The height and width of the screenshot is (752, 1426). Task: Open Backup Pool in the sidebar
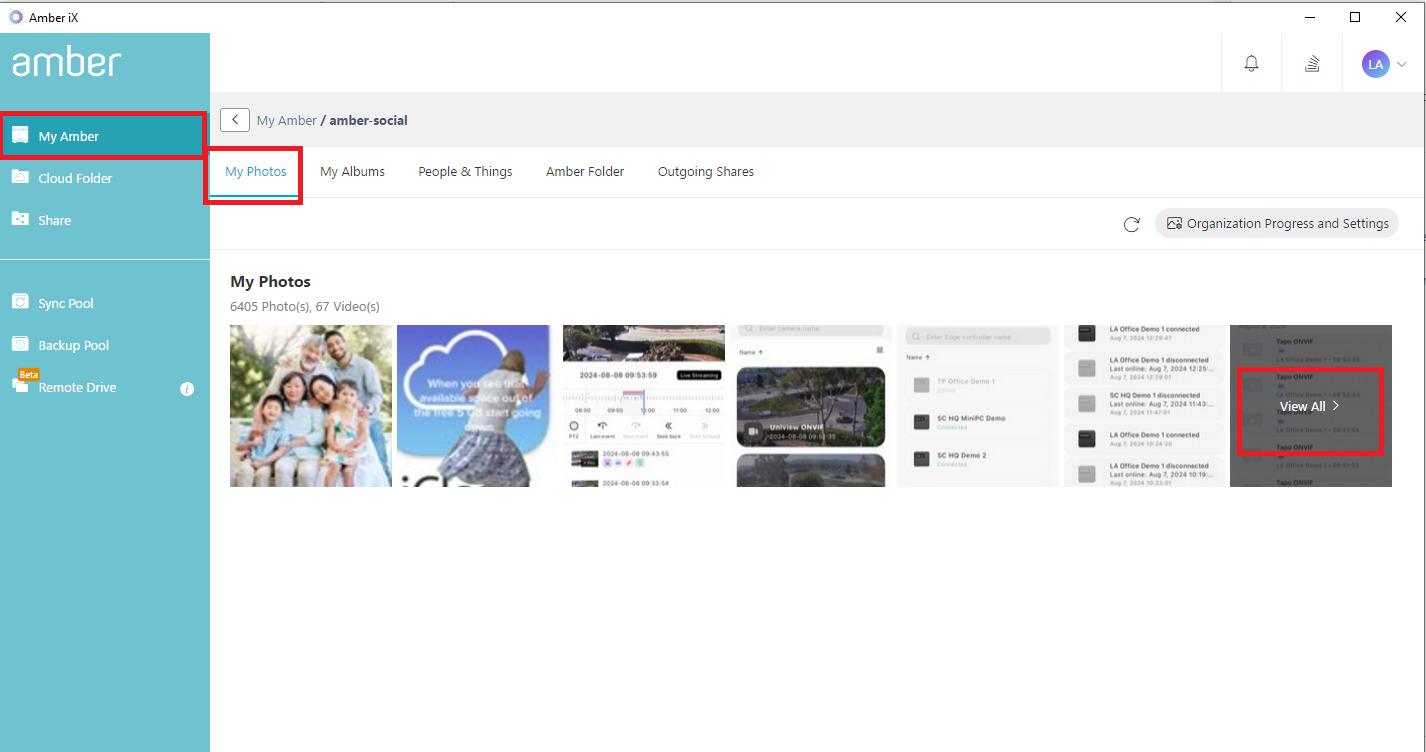(x=104, y=345)
